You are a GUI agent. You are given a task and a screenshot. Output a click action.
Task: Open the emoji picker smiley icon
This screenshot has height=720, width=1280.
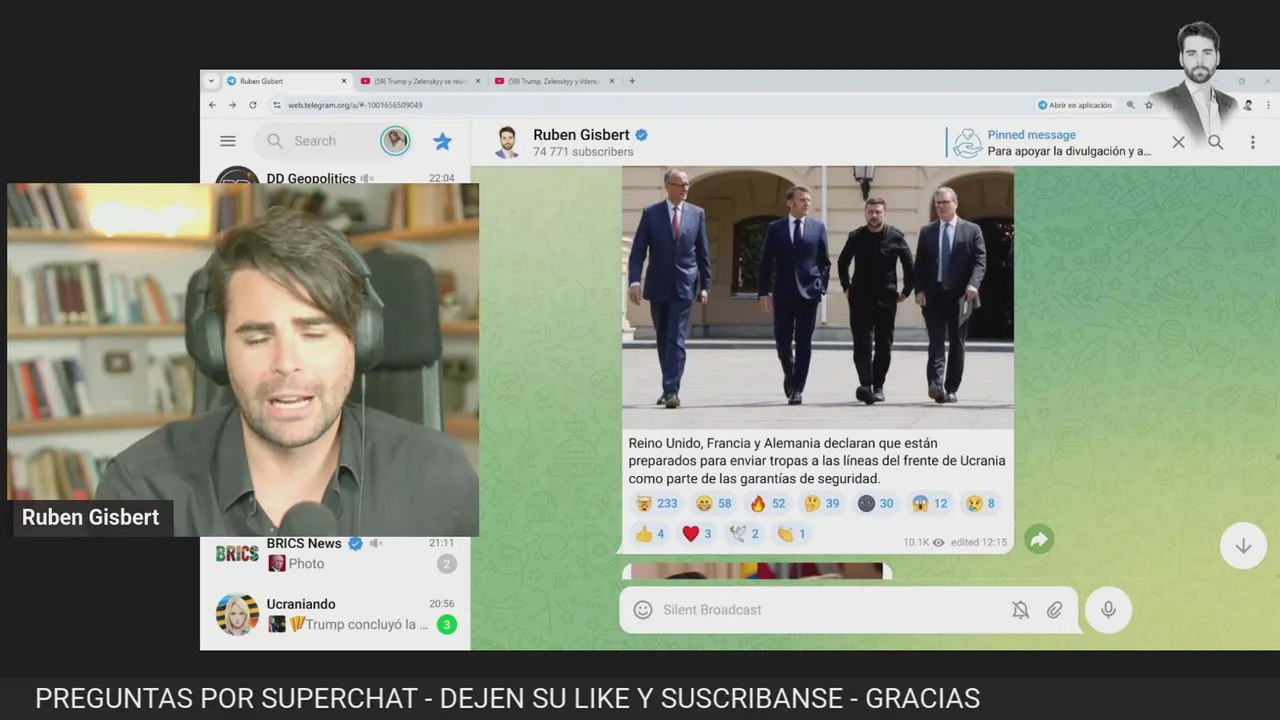pos(643,610)
